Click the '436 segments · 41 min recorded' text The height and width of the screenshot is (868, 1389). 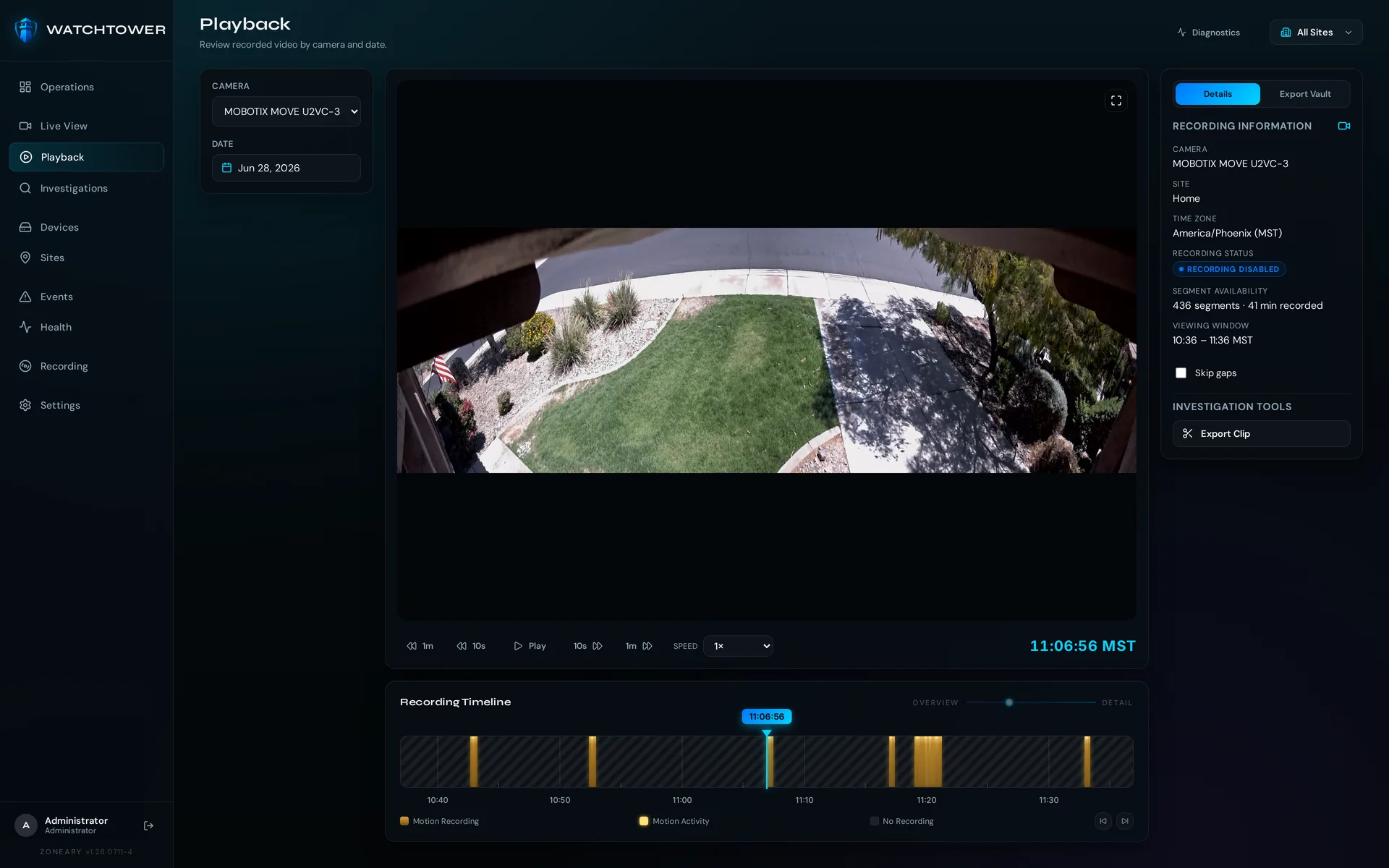(x=1248, y=305)
